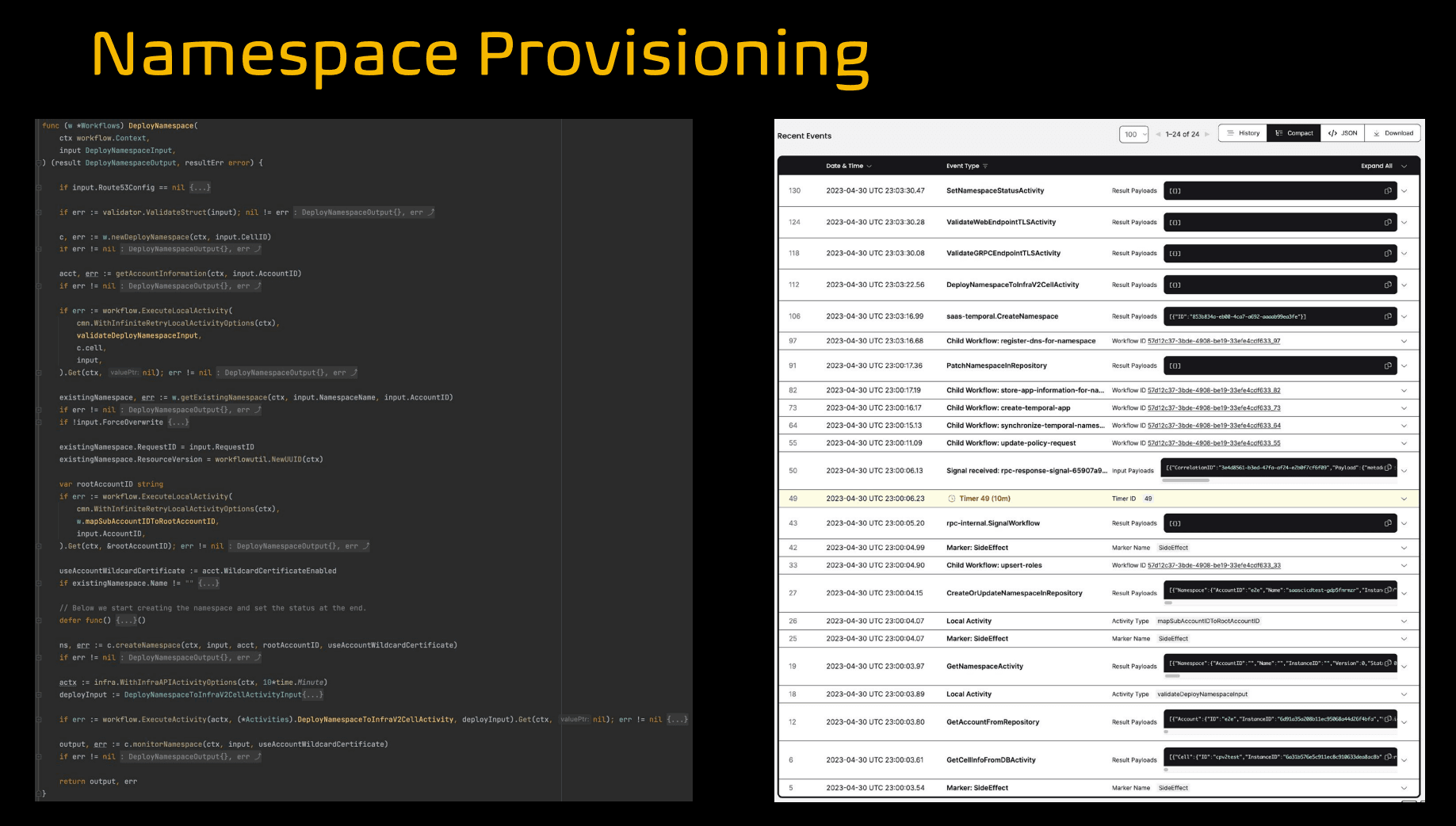Click horizontal scrollbar under signal input payload
The height and width of the screenshot is (826, 1456).
pyautogui.click(x=1186, y=480)
